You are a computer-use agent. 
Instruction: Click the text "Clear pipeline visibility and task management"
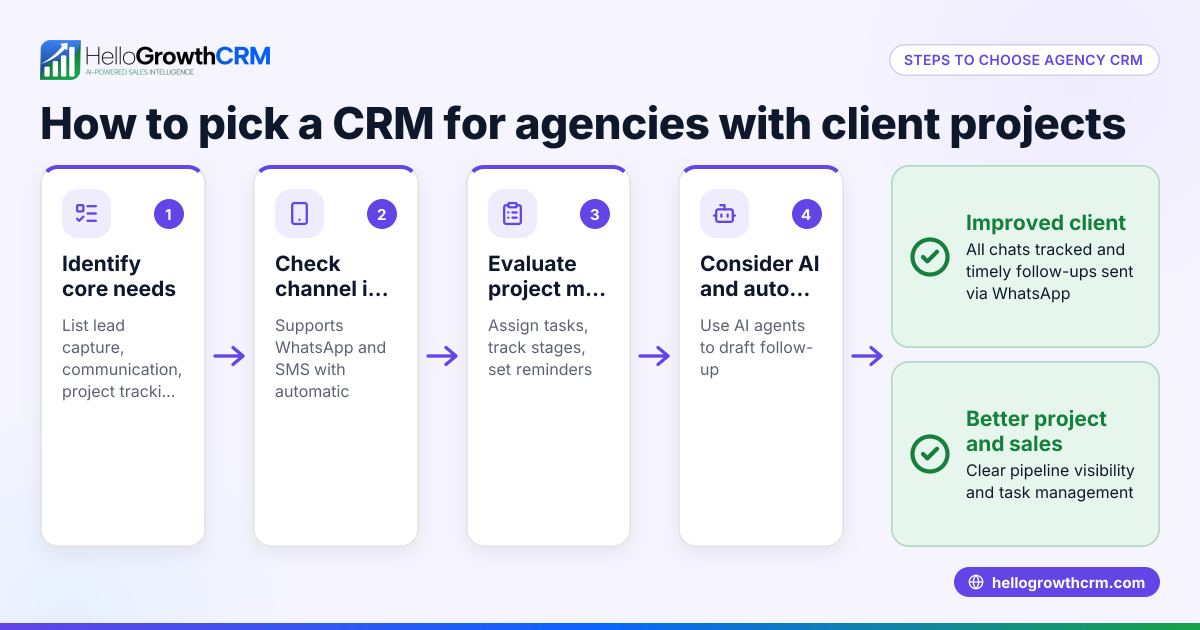click(1050, 481)
